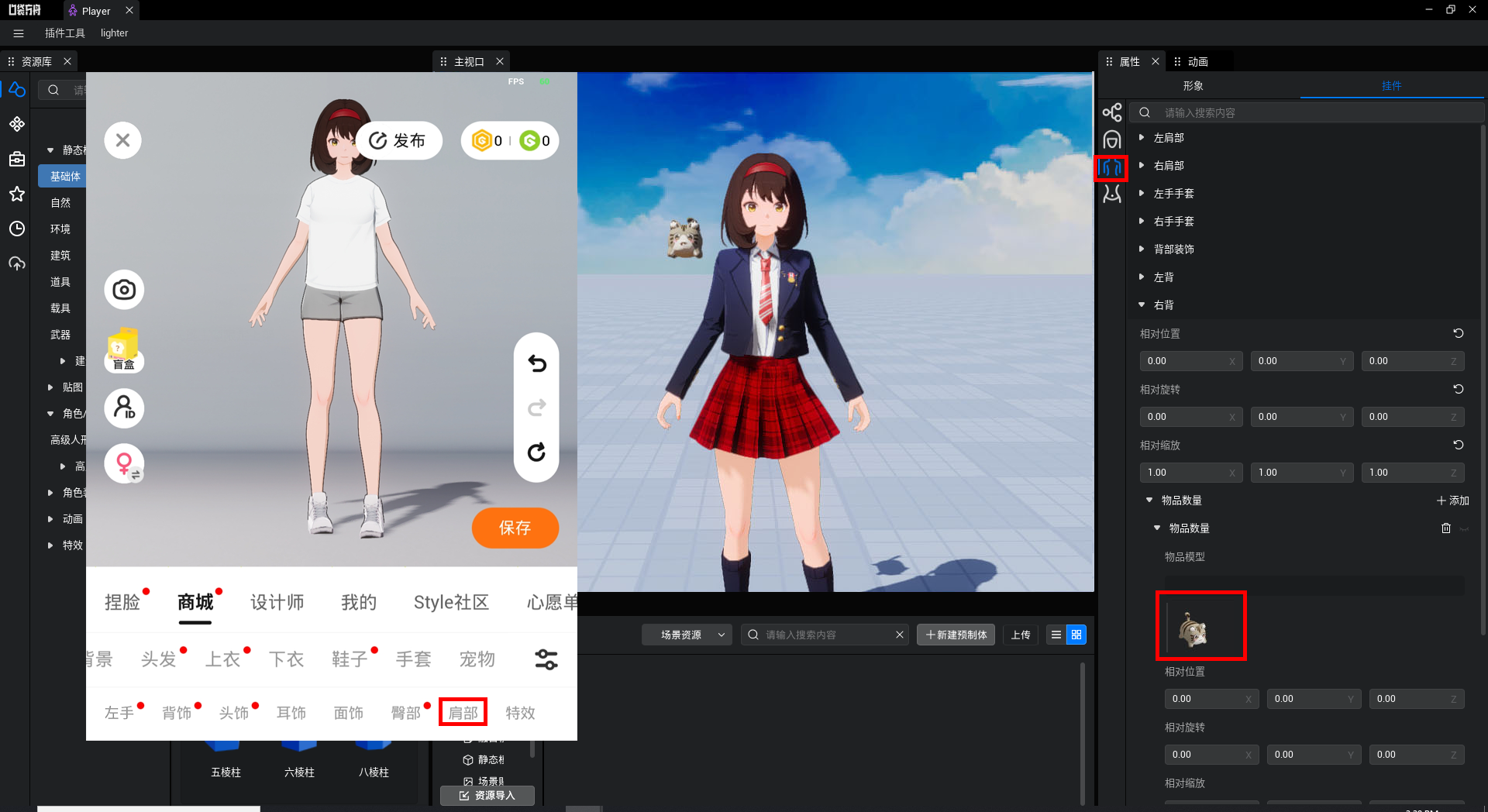Viewport: 1488px width, 812px height.
Task: Reset 相对缩放 with the revert icon
Action: click(x=1458, y=445)
